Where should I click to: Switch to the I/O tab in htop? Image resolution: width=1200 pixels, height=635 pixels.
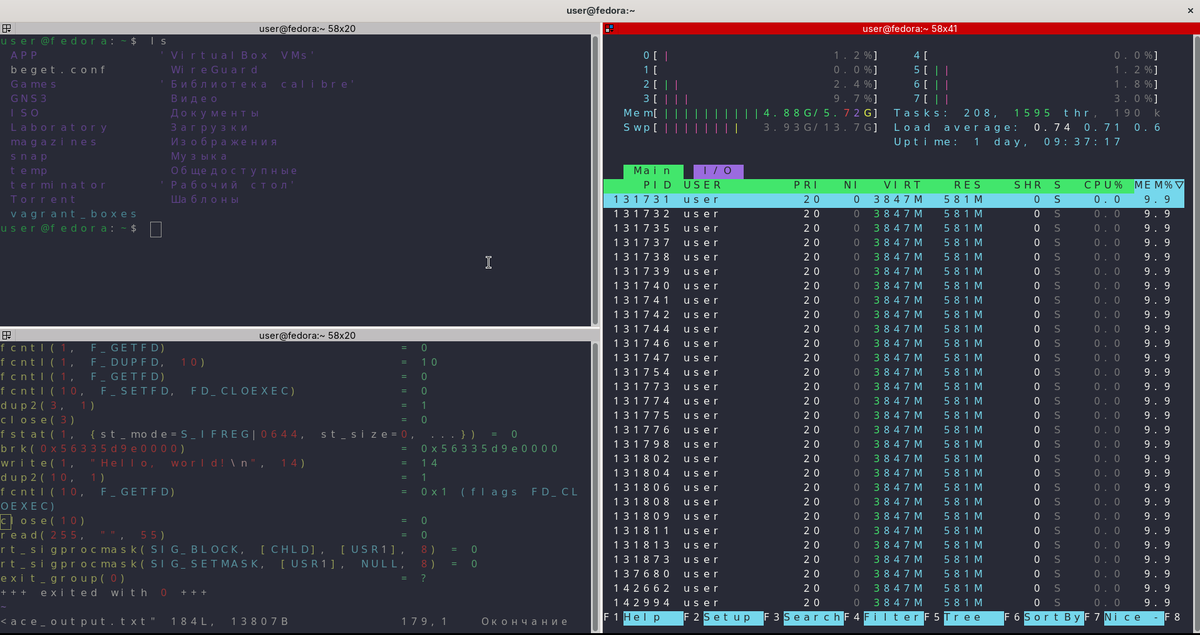[718, 171]
